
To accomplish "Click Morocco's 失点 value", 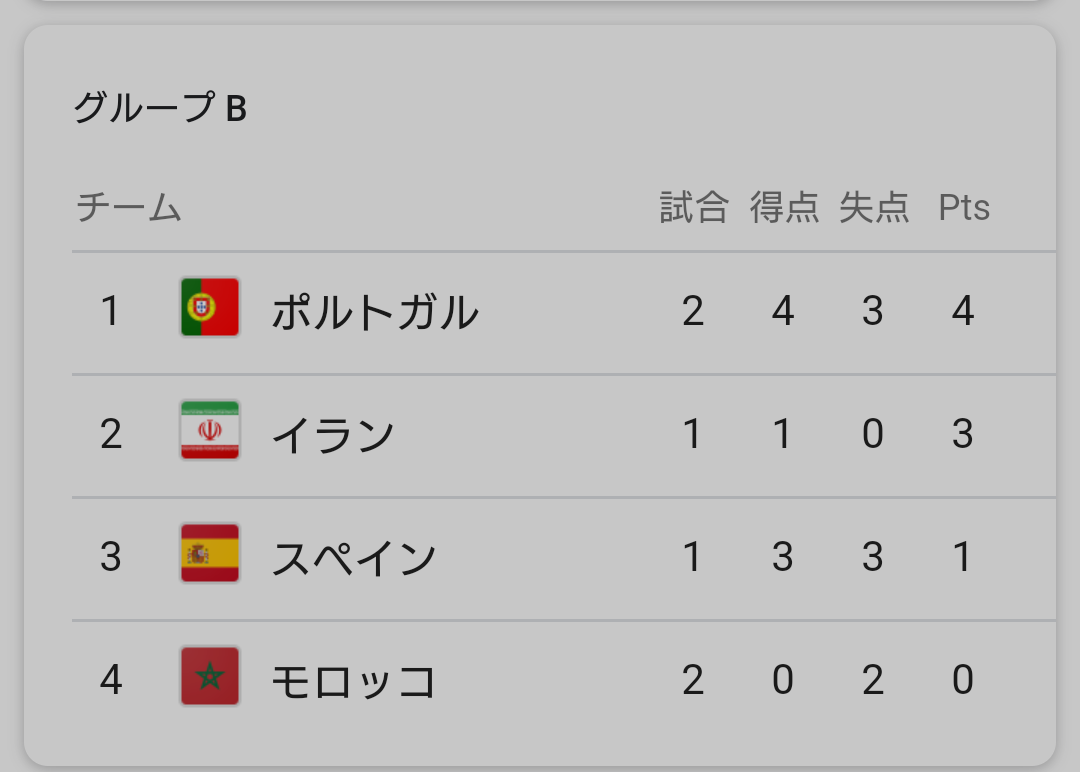I will [x=873, y=680].
